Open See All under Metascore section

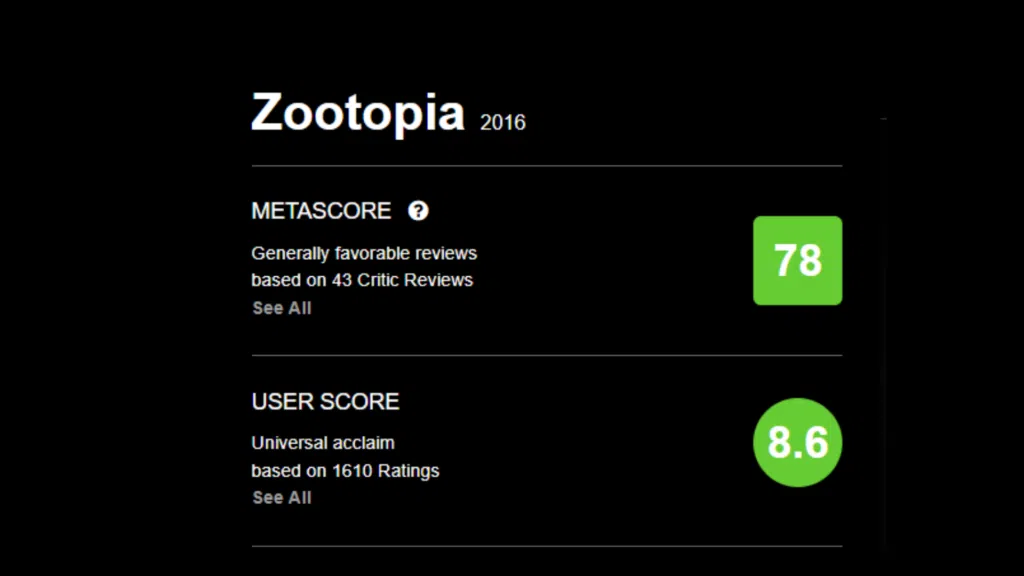tap(280, 308)
